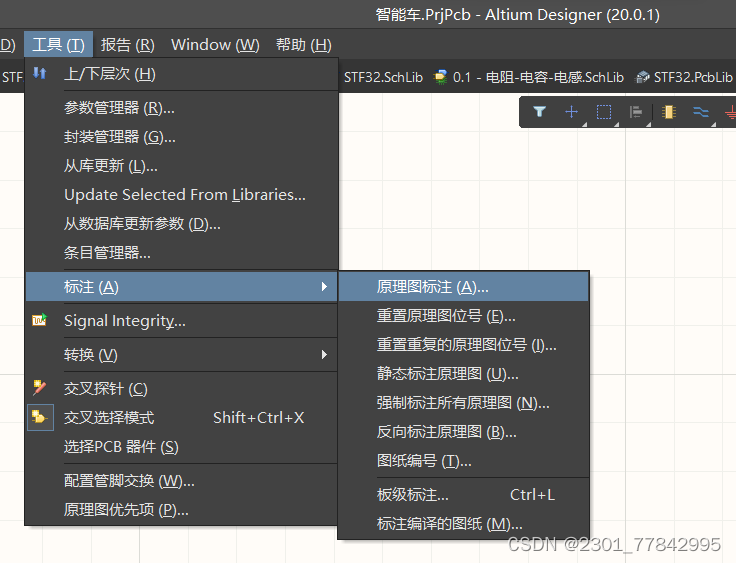Image resolution: width=736 pixels, height=563 pixels.
Task: Select 重置原理图位号 (E)... submenu entry
Action: tap(463, 316)
